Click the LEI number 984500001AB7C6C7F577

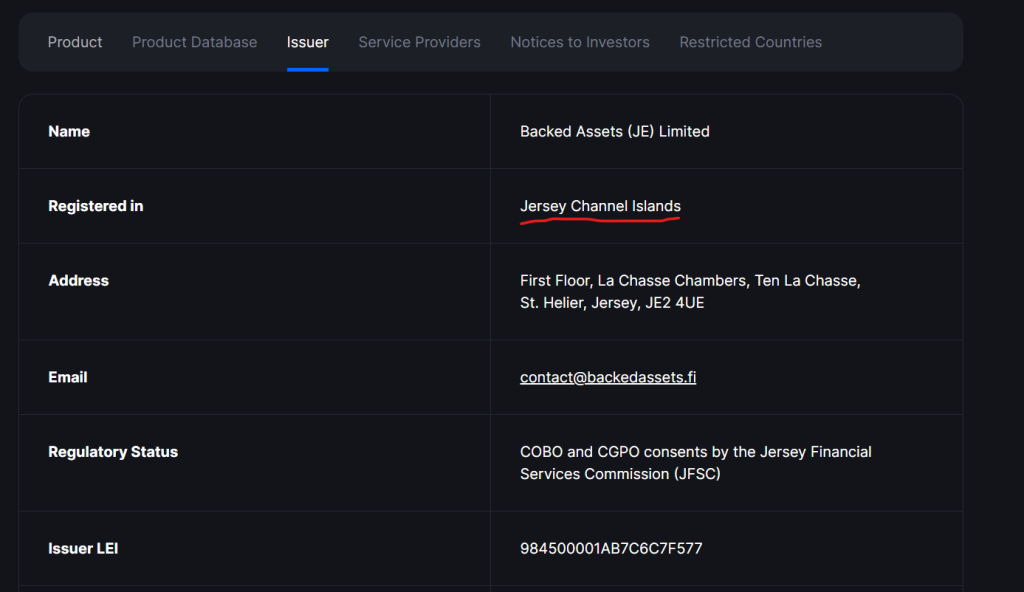[612, 548]
